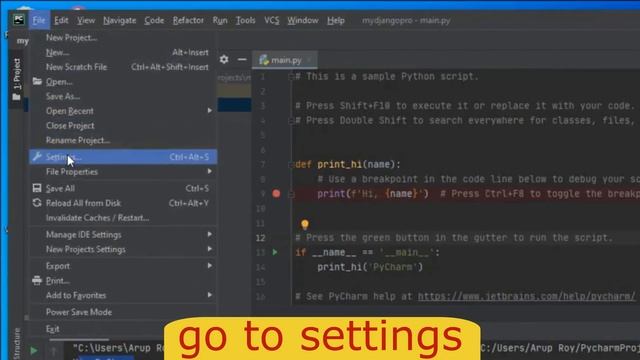Choose Close Project entry
This screenshot has width=640, height=360.
(x=123, y=126)
